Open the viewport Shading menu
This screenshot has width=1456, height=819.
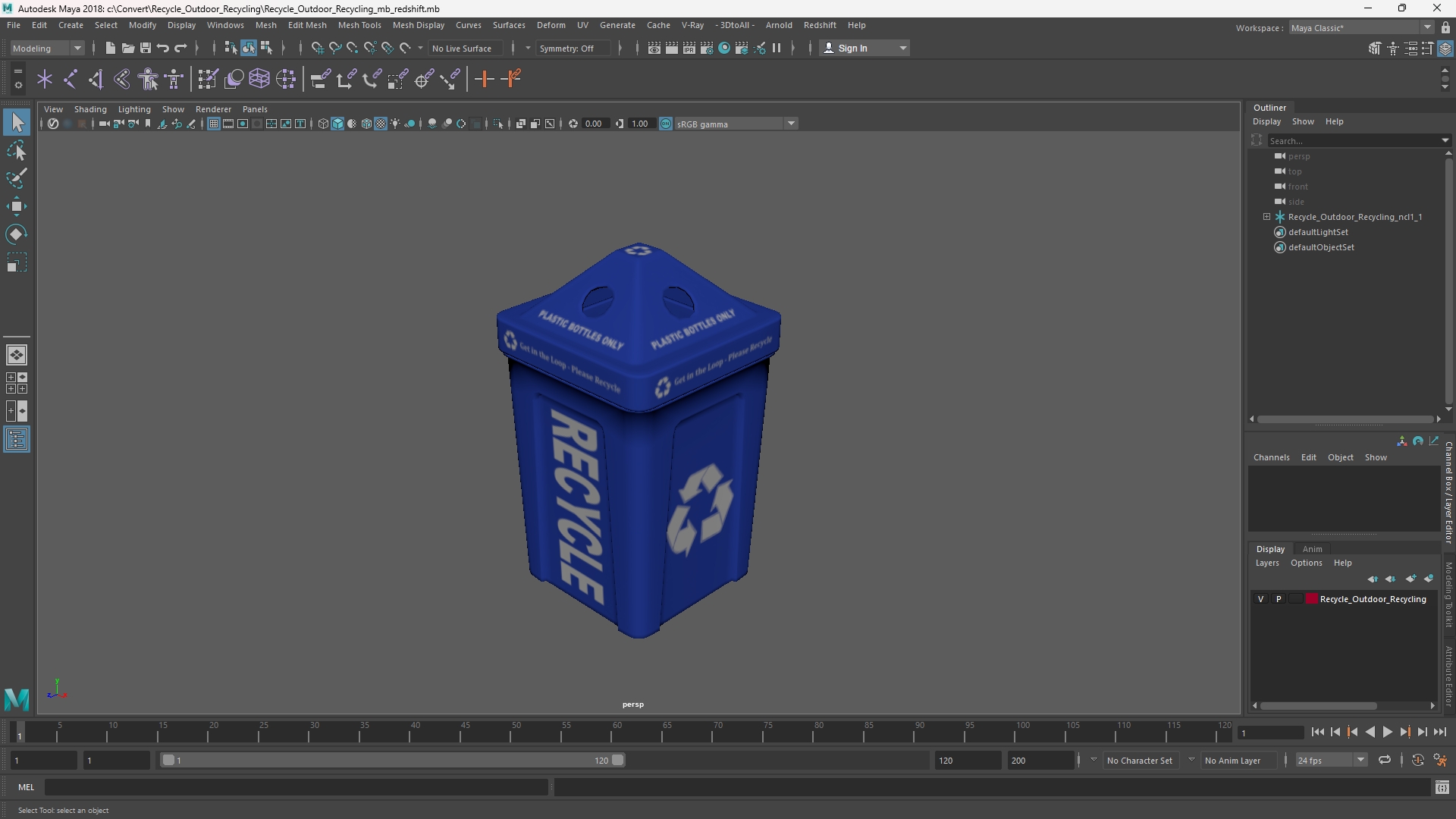tap(90, 109)
